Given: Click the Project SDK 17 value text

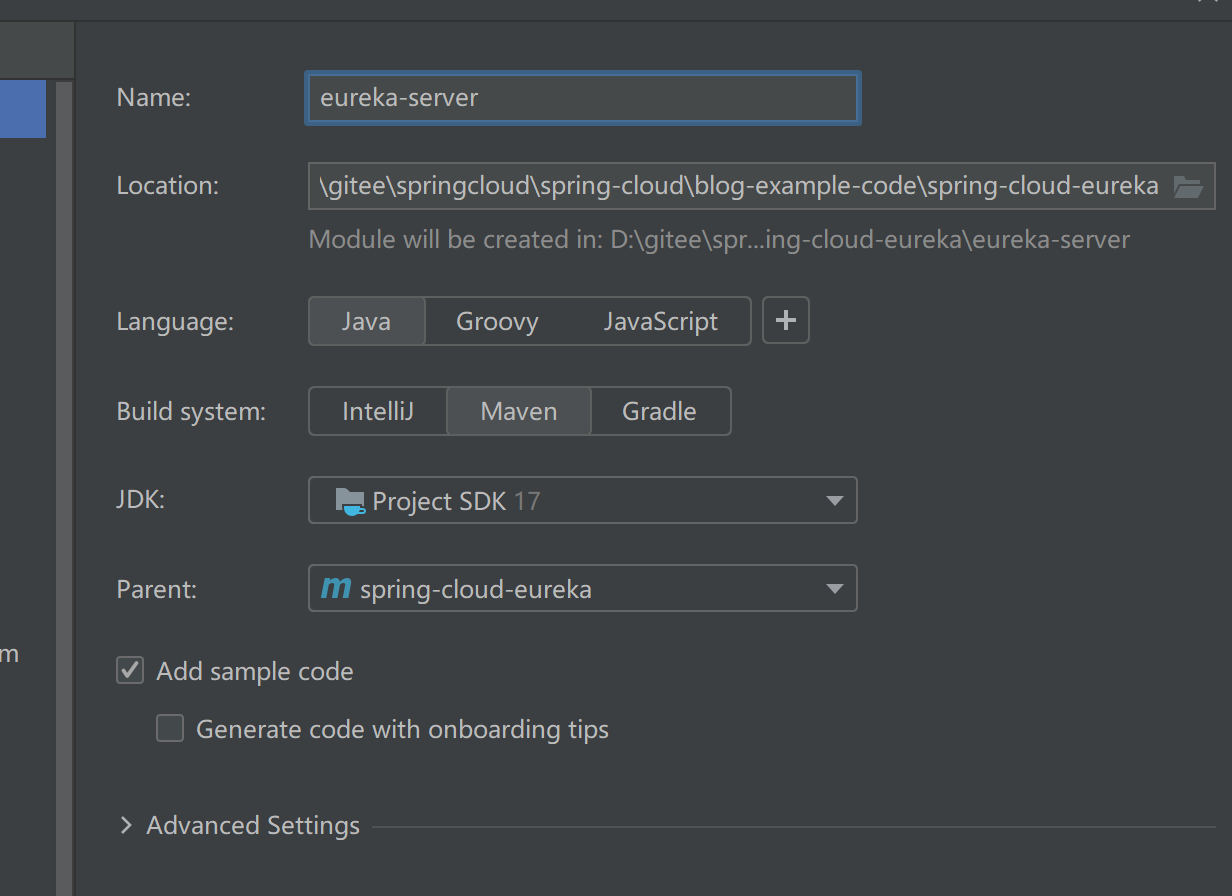Looking at the screenshot, I should click(456, 501).
